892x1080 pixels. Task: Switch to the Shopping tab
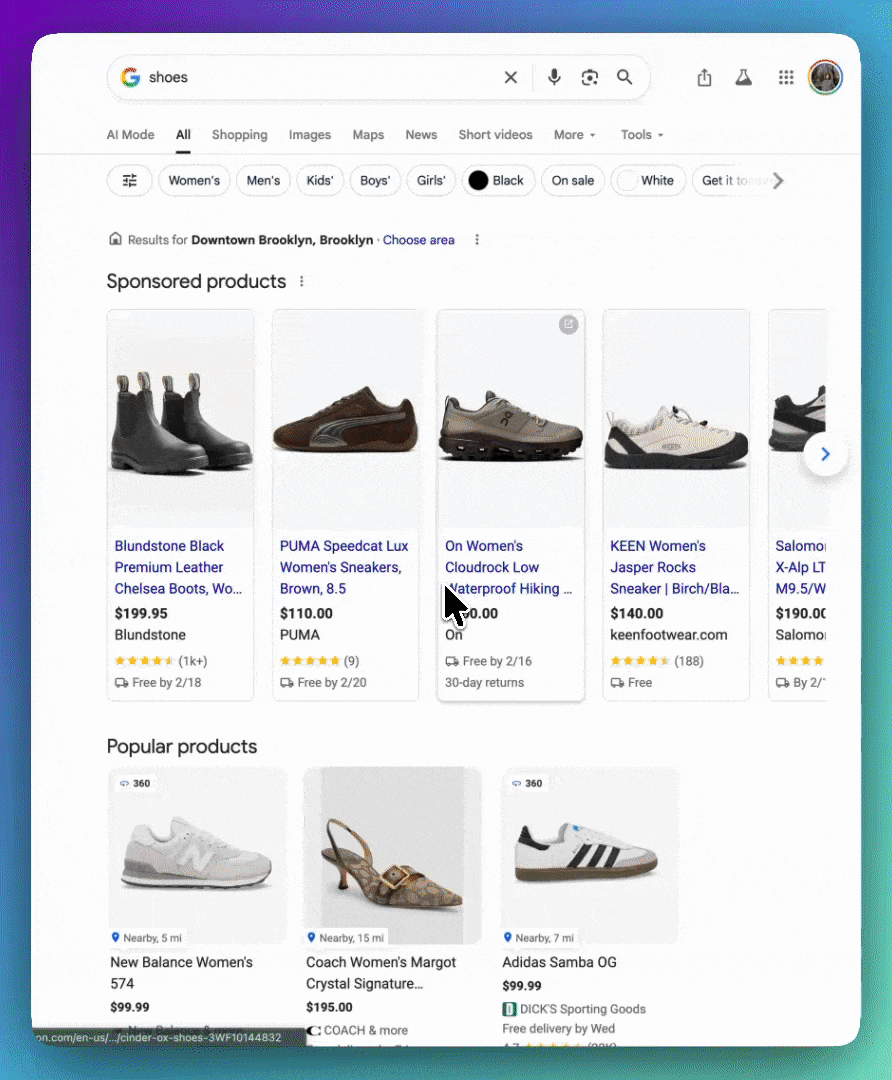point(239,135)
